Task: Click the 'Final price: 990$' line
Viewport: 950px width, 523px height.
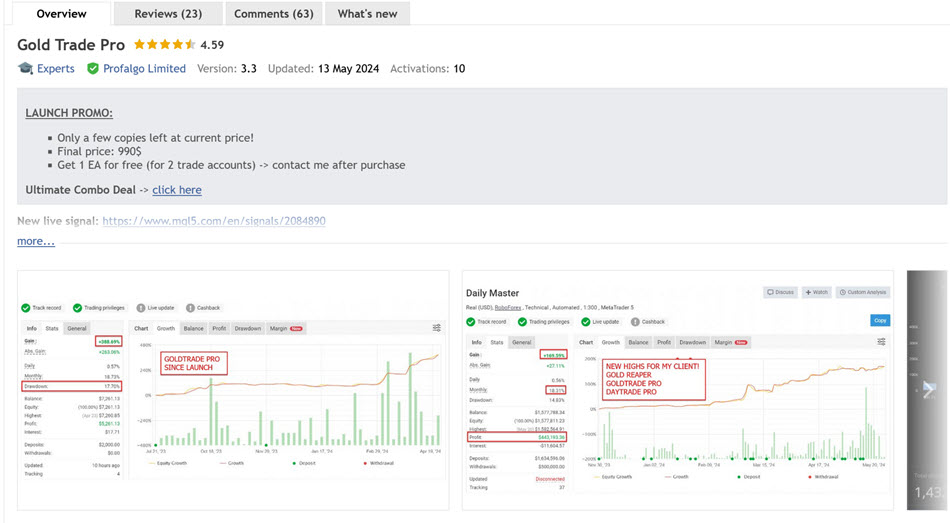Action: point(99,152)
